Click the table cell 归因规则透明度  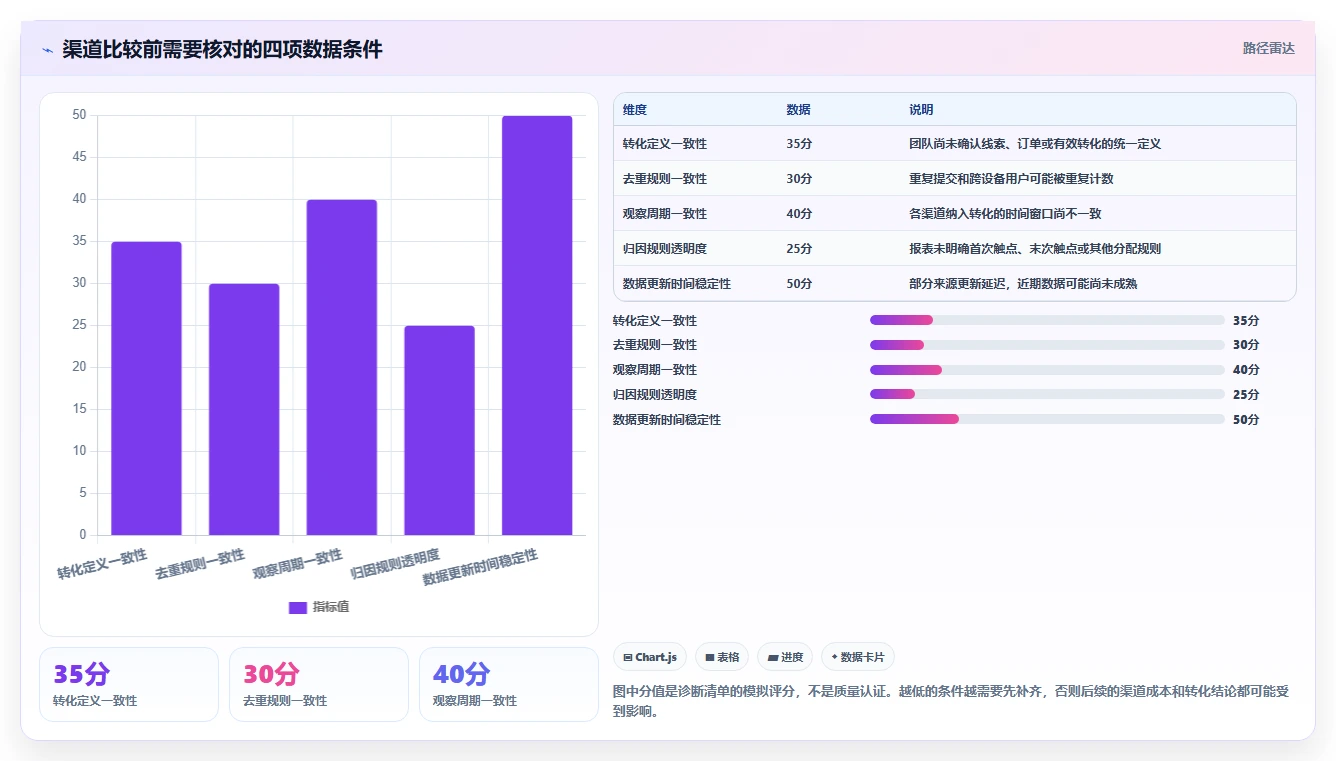(x=665, y=249)
